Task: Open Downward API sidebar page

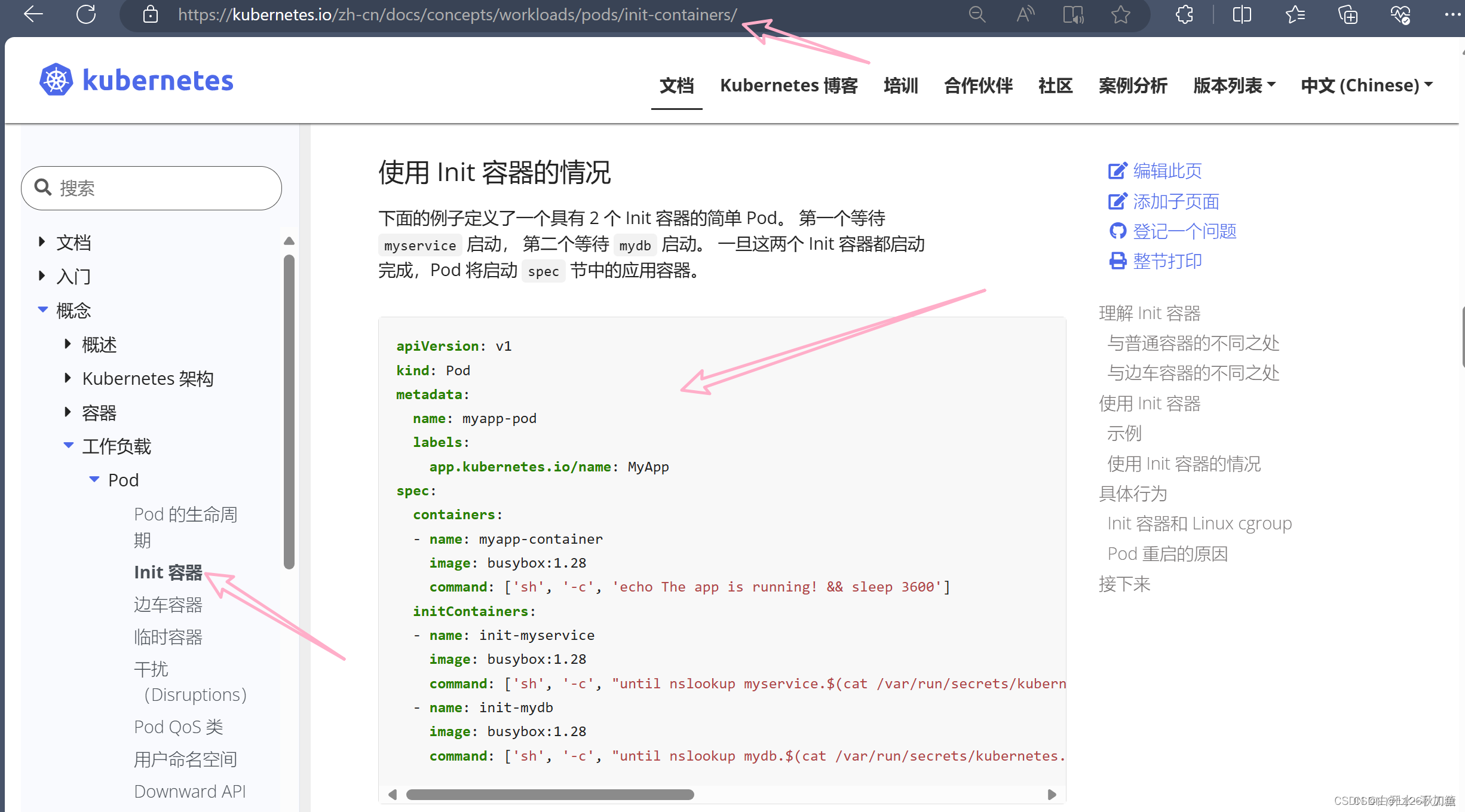Action: coord(189,792)
